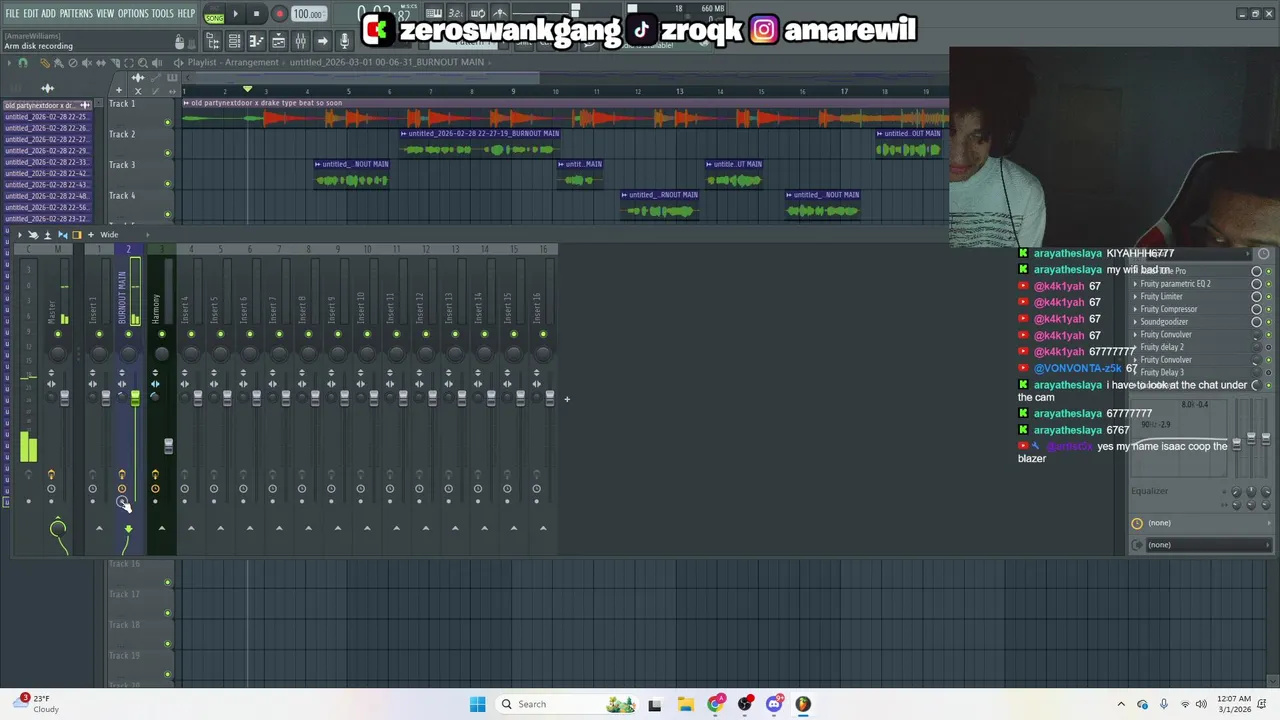Click the Harmony volume fader

[x=168, y=444]
